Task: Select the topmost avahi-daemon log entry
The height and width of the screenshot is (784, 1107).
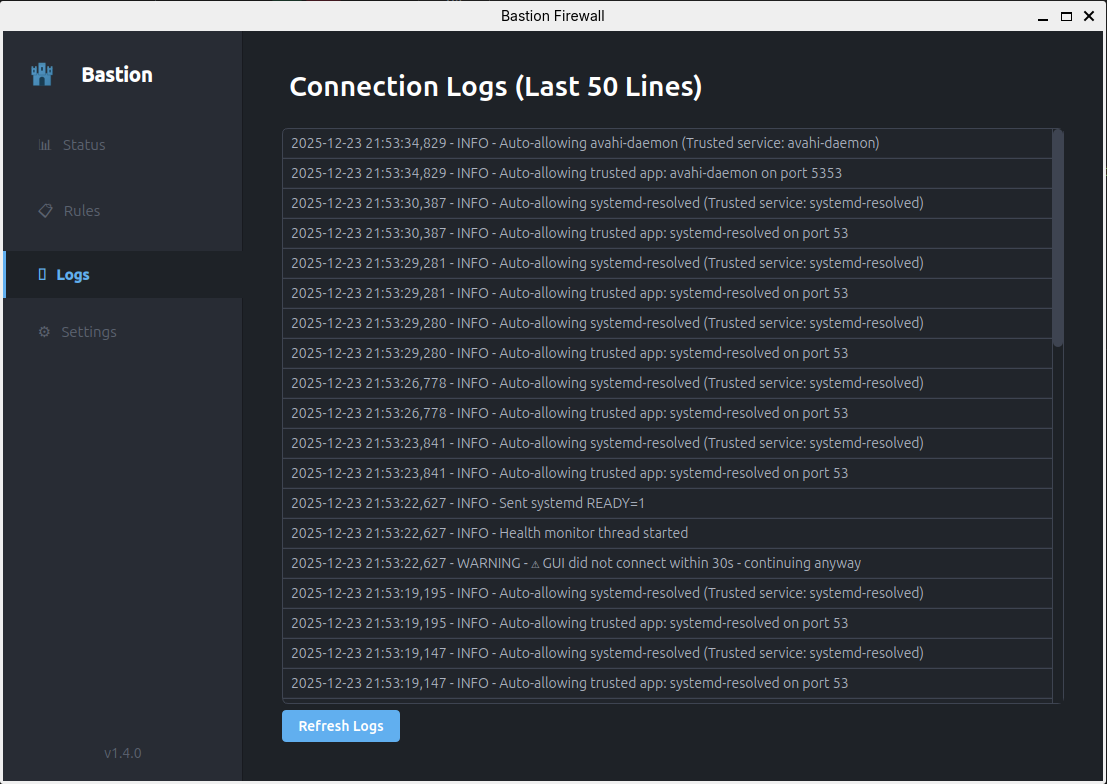Action: tap(667, 143)
